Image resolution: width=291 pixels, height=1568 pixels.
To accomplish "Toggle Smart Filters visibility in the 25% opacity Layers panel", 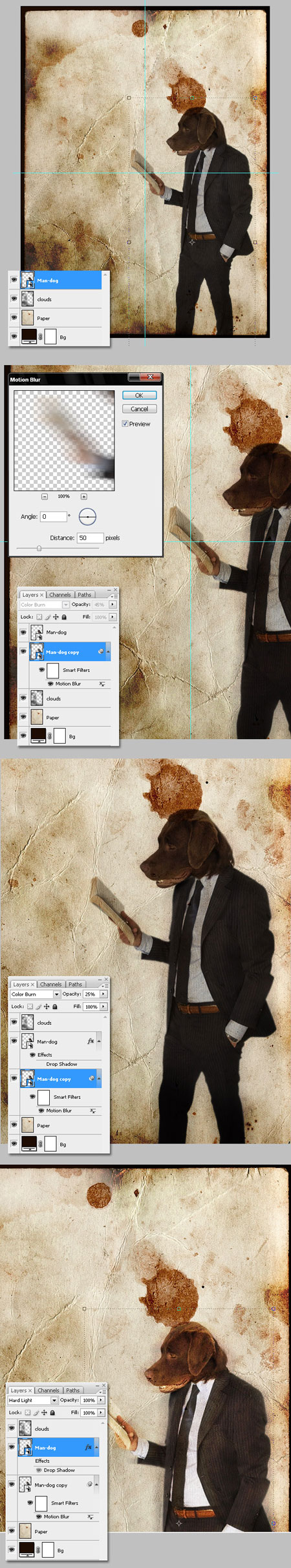I will (32, 1096).
